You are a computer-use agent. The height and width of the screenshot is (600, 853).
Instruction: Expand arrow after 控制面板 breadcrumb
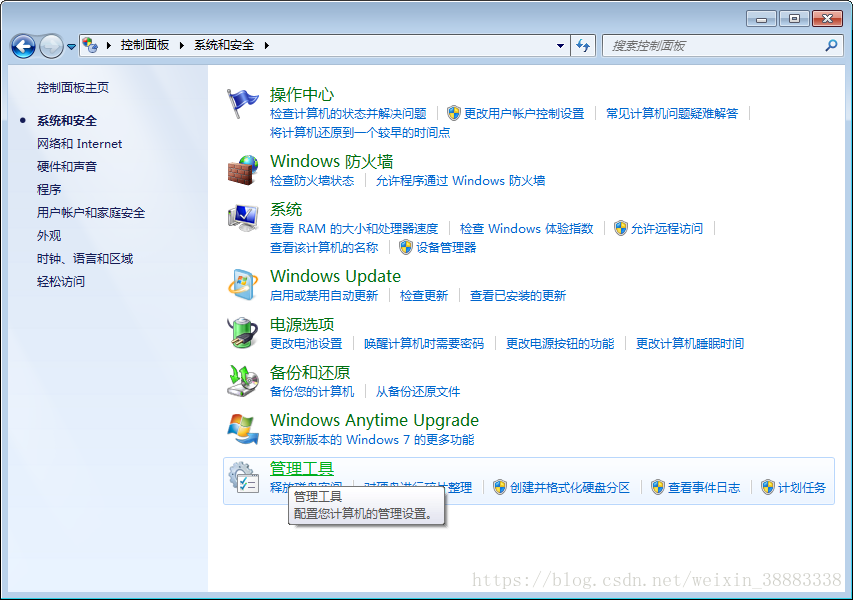(182, 45)
